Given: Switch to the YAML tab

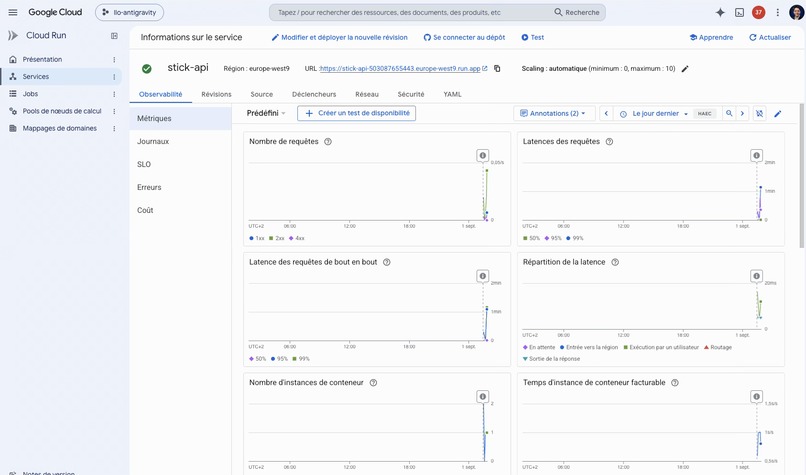Looking at the screenshot, I should click(x=452, y=95).
